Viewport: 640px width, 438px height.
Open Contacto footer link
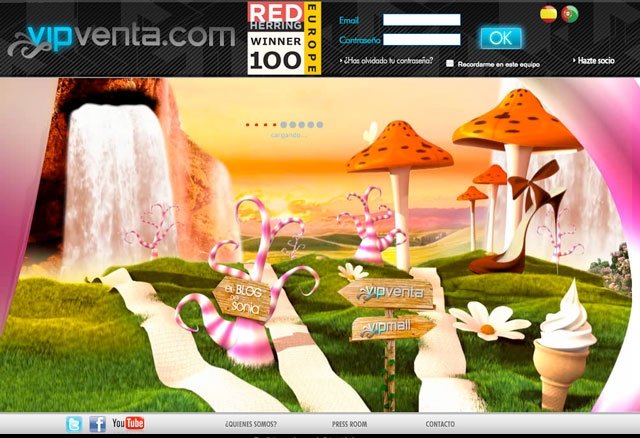click(440, 424)
